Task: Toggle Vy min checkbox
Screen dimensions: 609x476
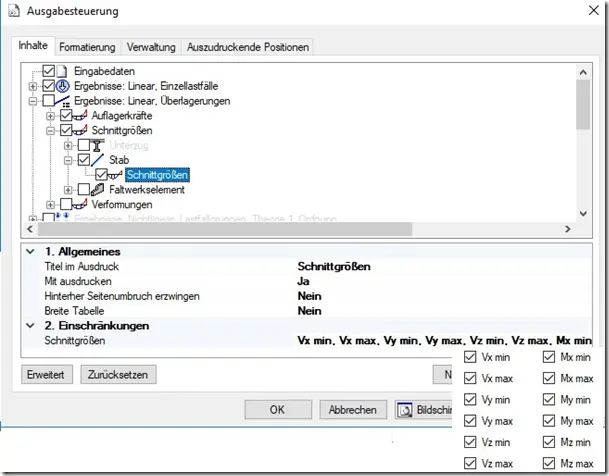Action: tap(470, 400)
